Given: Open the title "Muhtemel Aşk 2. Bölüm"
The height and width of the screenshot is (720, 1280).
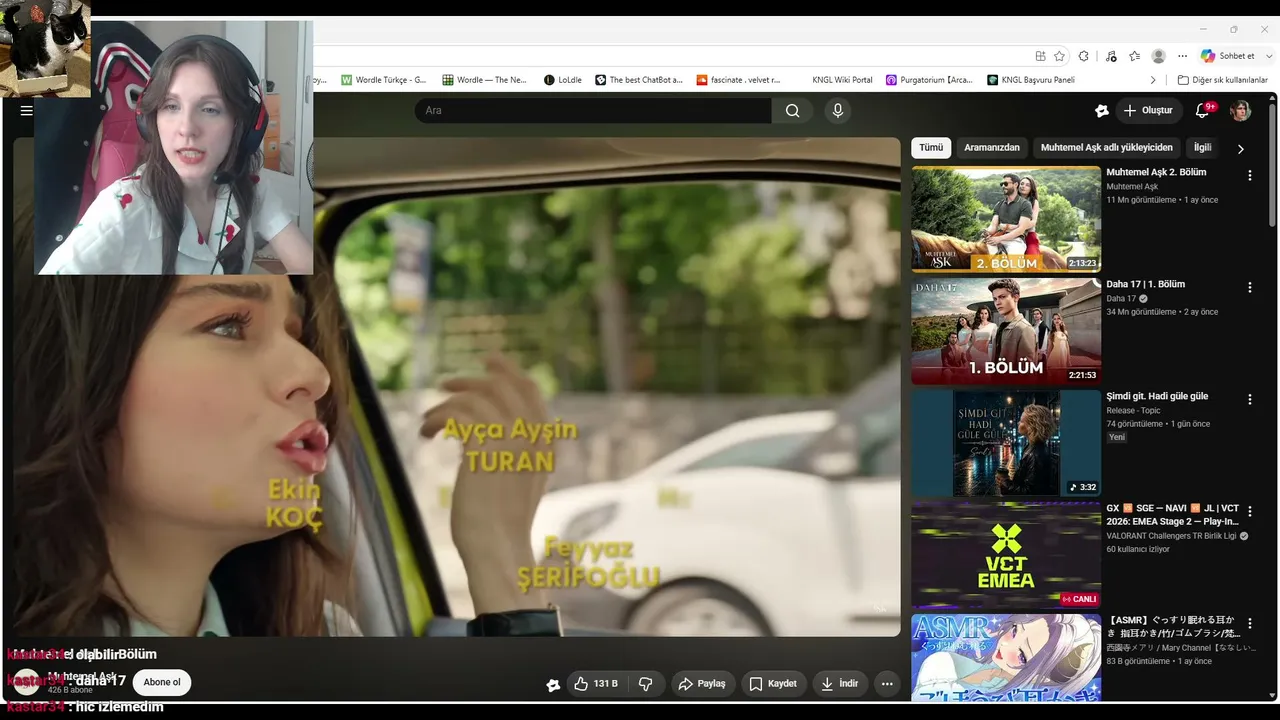Looking at the screenshot, I should coord(1156,172).
